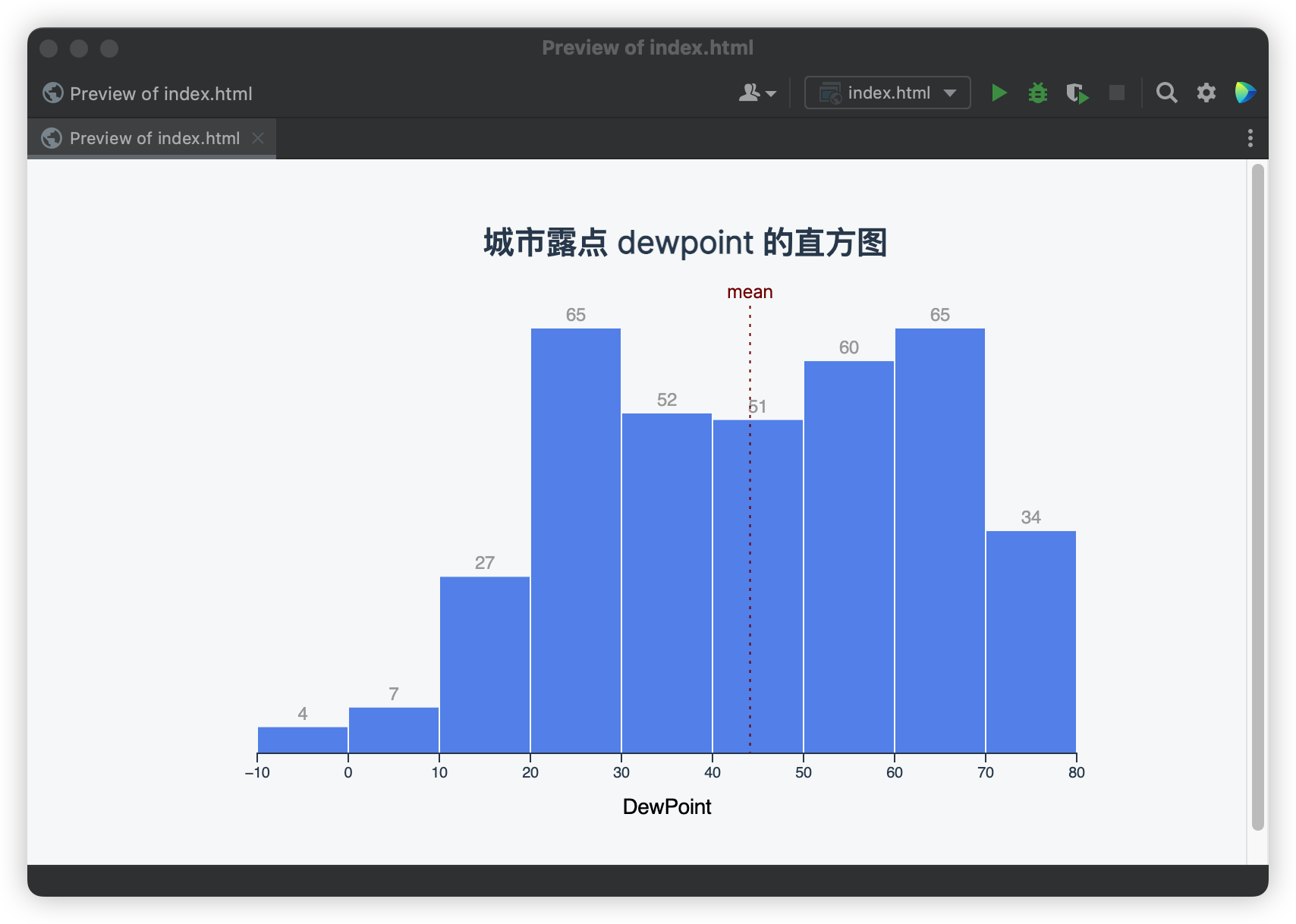Click the histogram bar labeled 7
The width and height of the screenshot is (1296, 924).
click(394, 730)
